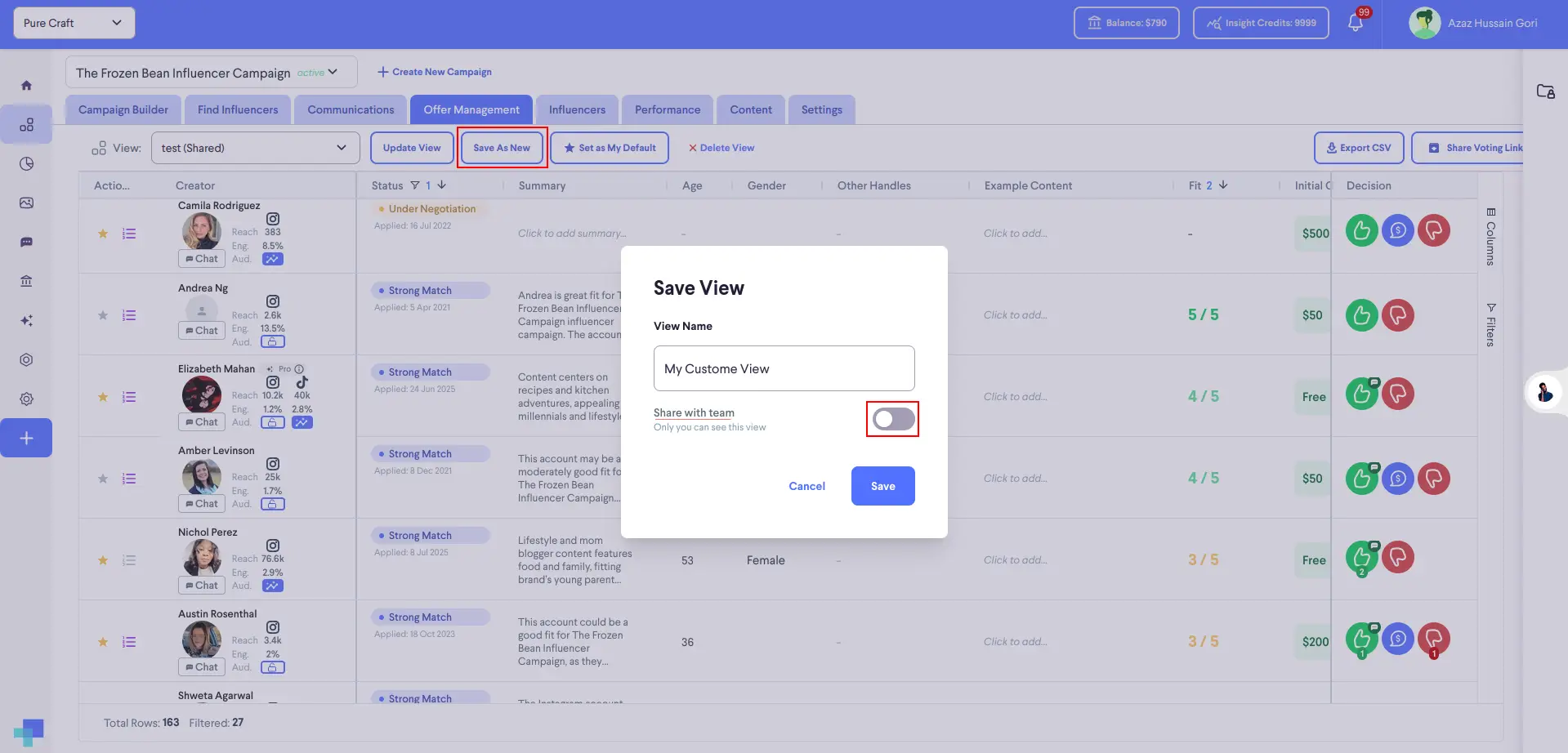Select the Offer Management tab
This screenshot has width=1568, height=753.
[471, 109]
